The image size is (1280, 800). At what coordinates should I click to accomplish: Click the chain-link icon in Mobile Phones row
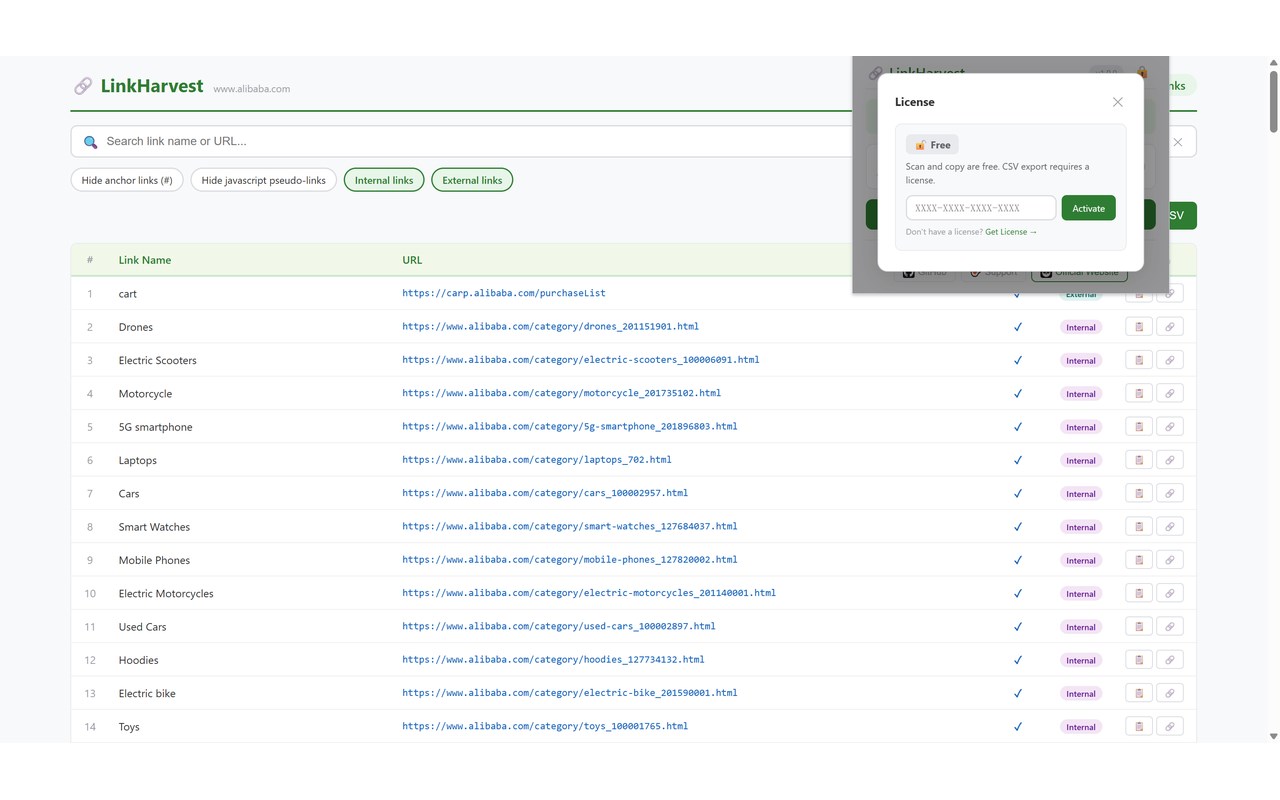pos(1170,560)
